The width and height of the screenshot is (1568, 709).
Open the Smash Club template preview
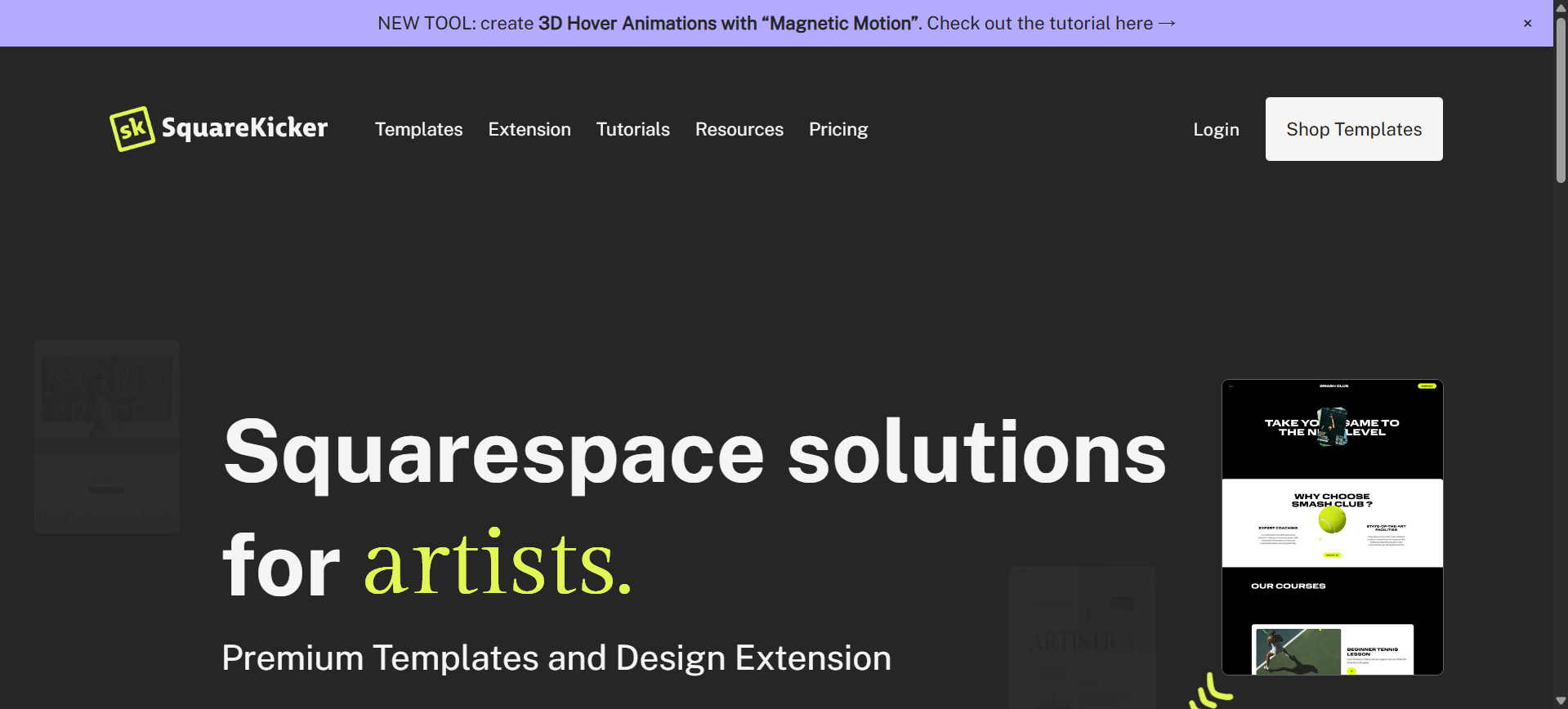click(x=1333, y=527)
